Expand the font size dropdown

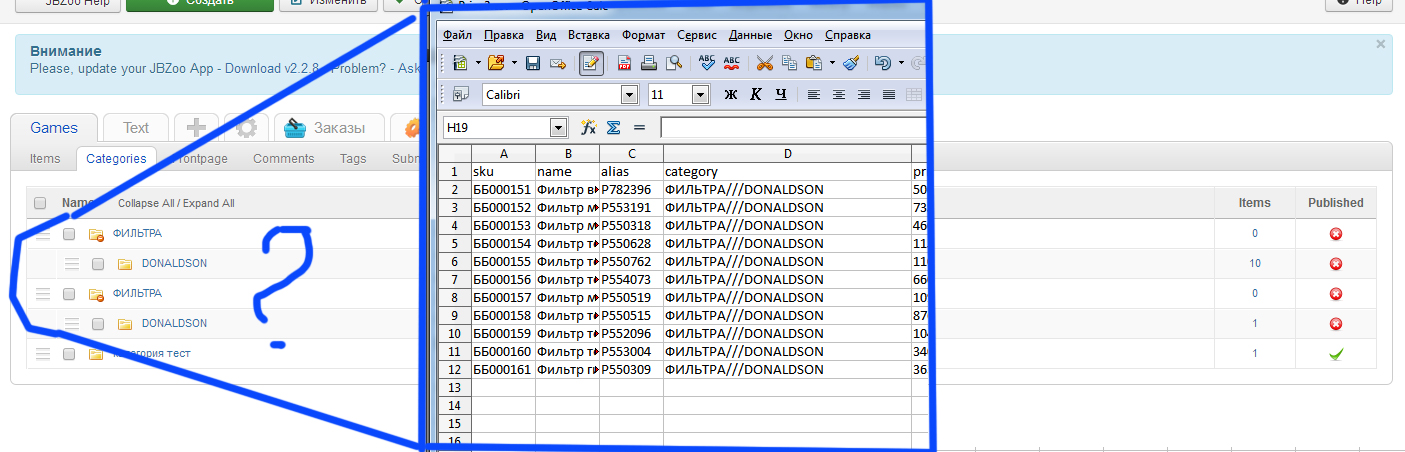click(700, 95)
